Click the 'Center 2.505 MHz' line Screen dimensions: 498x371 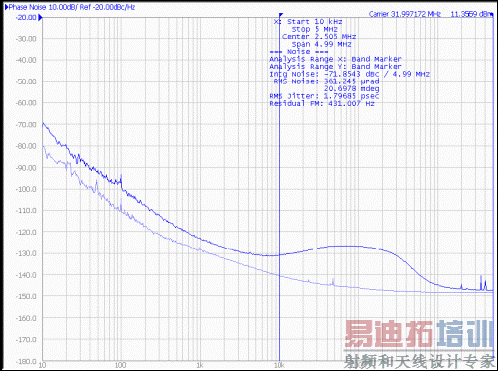pos(319,37)
